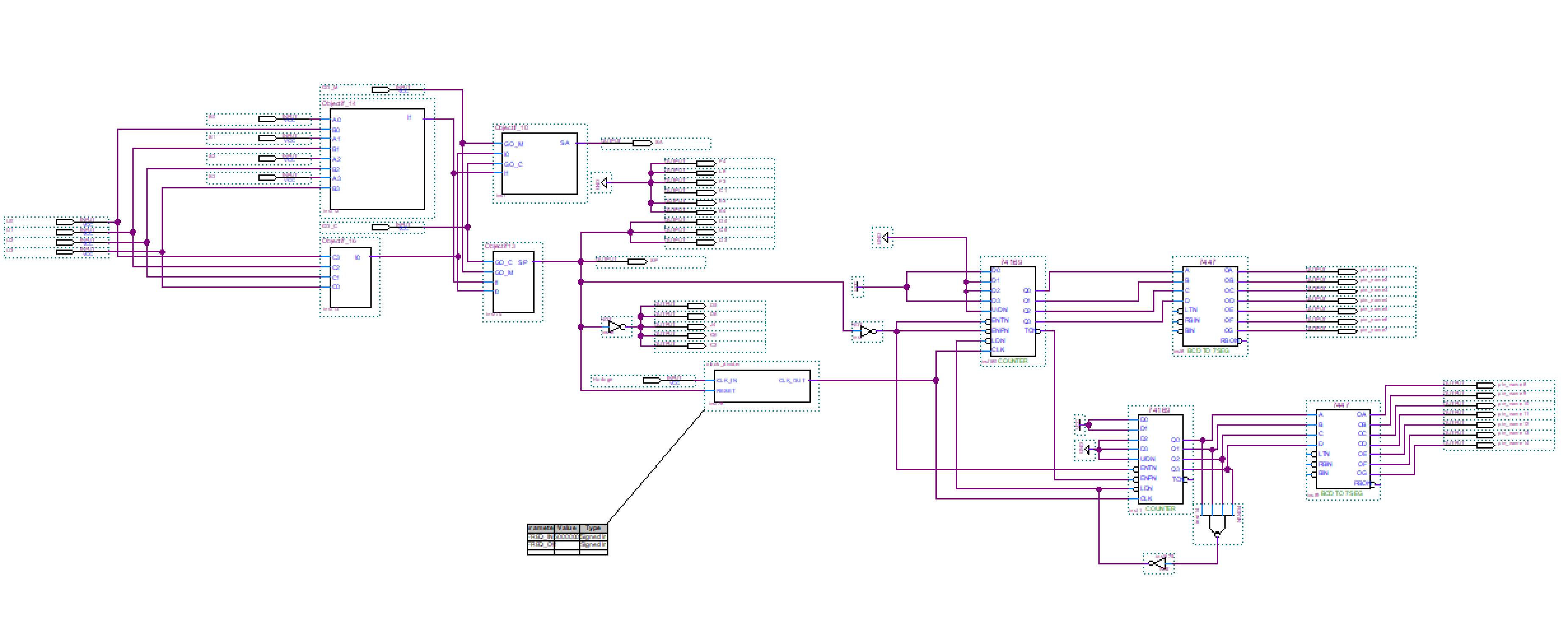Viewport: 1568px width, 634px height.
Task: Click the Objectif13 block with SP output
Action: pos(513,282)
